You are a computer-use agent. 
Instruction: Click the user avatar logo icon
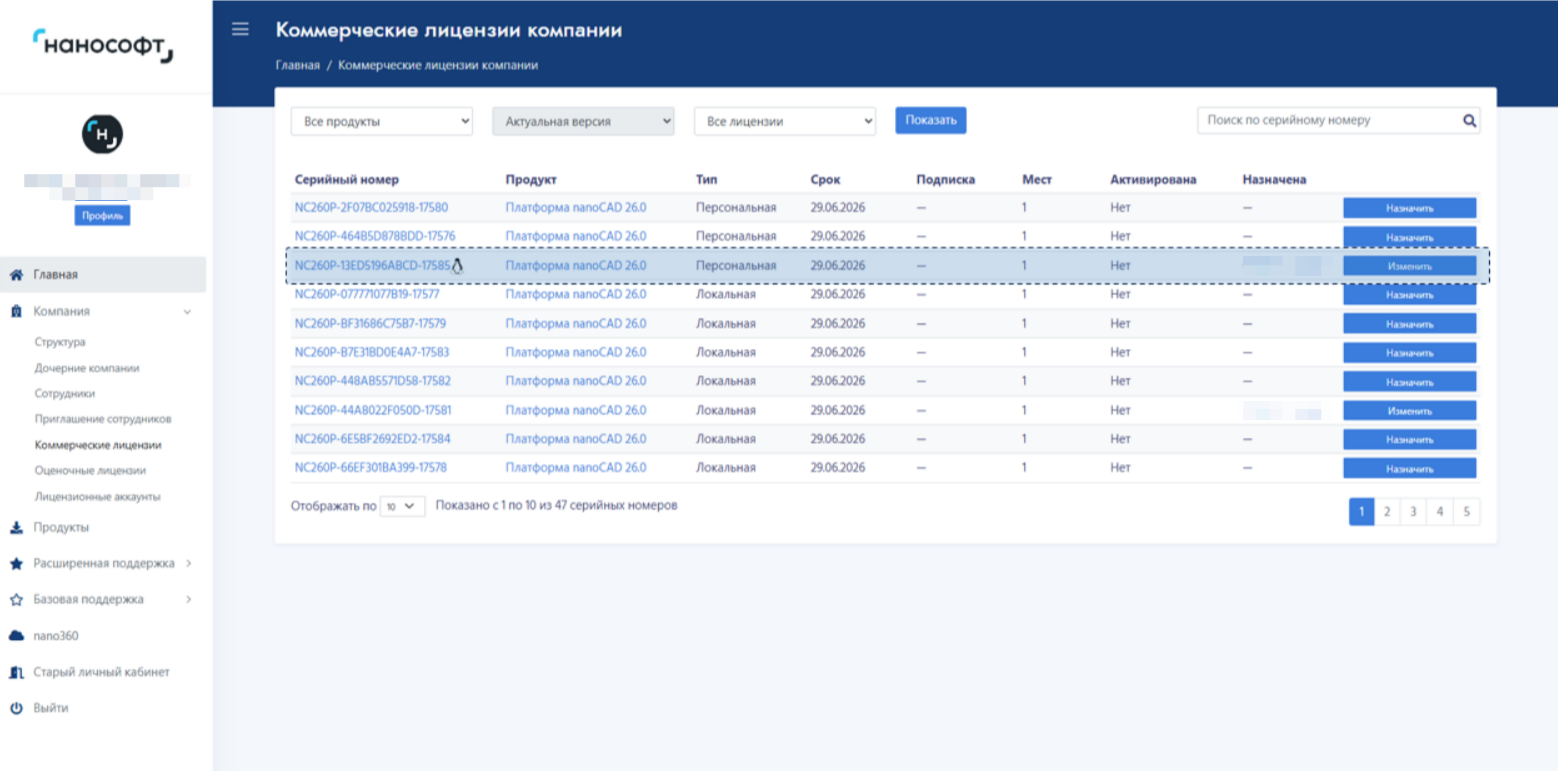point(102,133)
